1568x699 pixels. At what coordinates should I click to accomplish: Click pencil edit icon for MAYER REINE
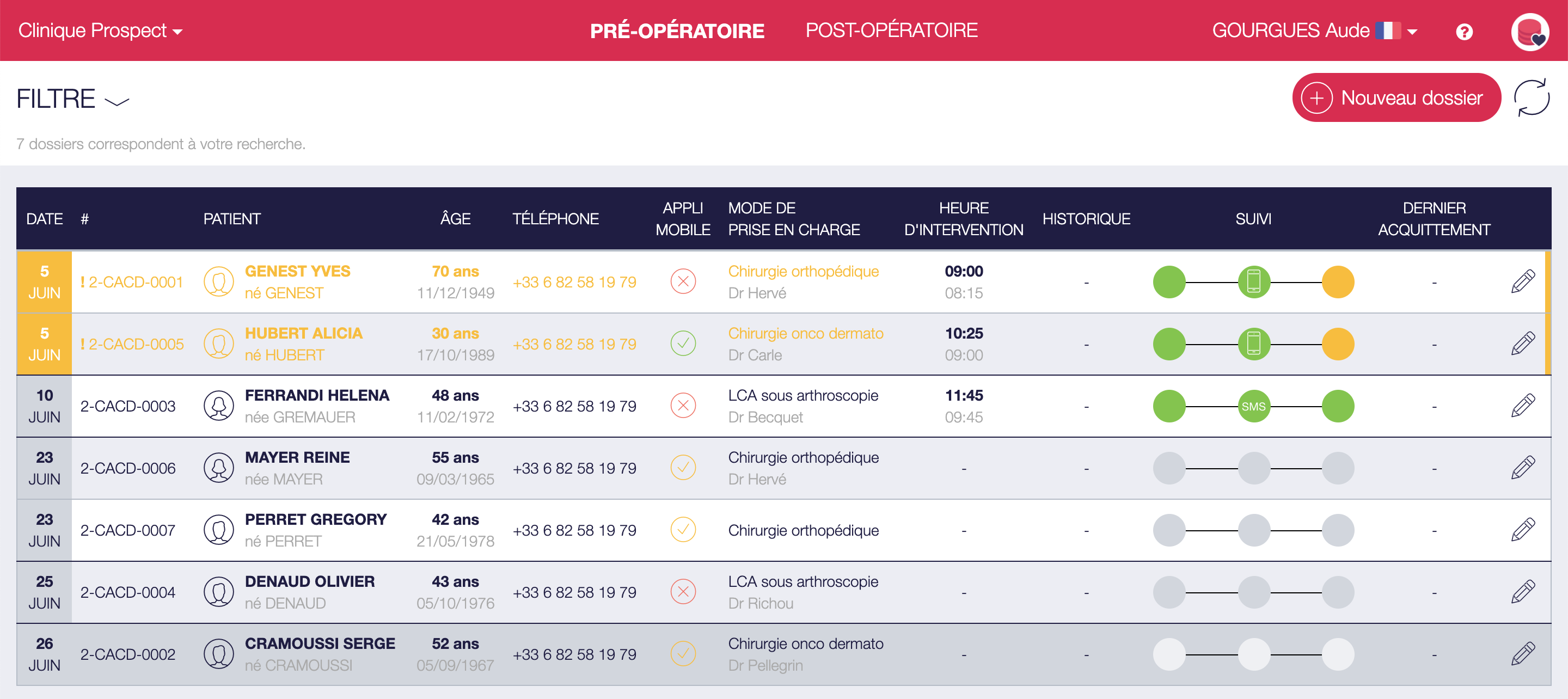click(x=1522, y=468)
